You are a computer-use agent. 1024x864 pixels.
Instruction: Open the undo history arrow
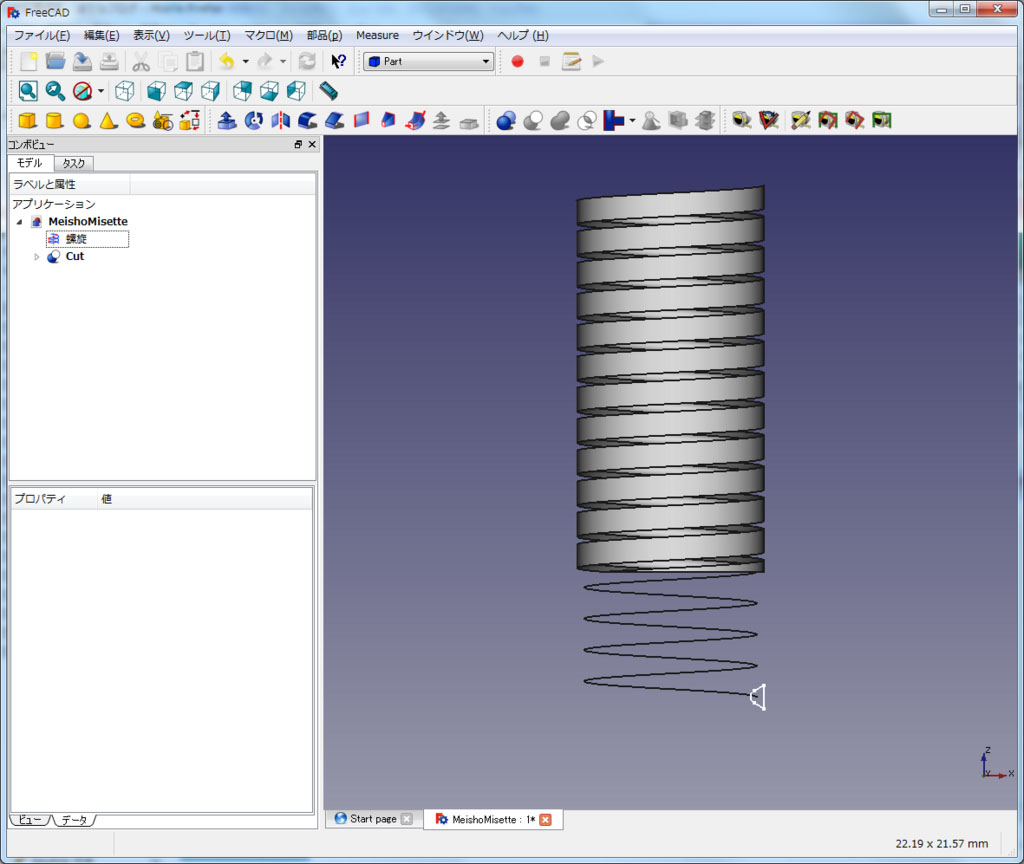[246, 61]
